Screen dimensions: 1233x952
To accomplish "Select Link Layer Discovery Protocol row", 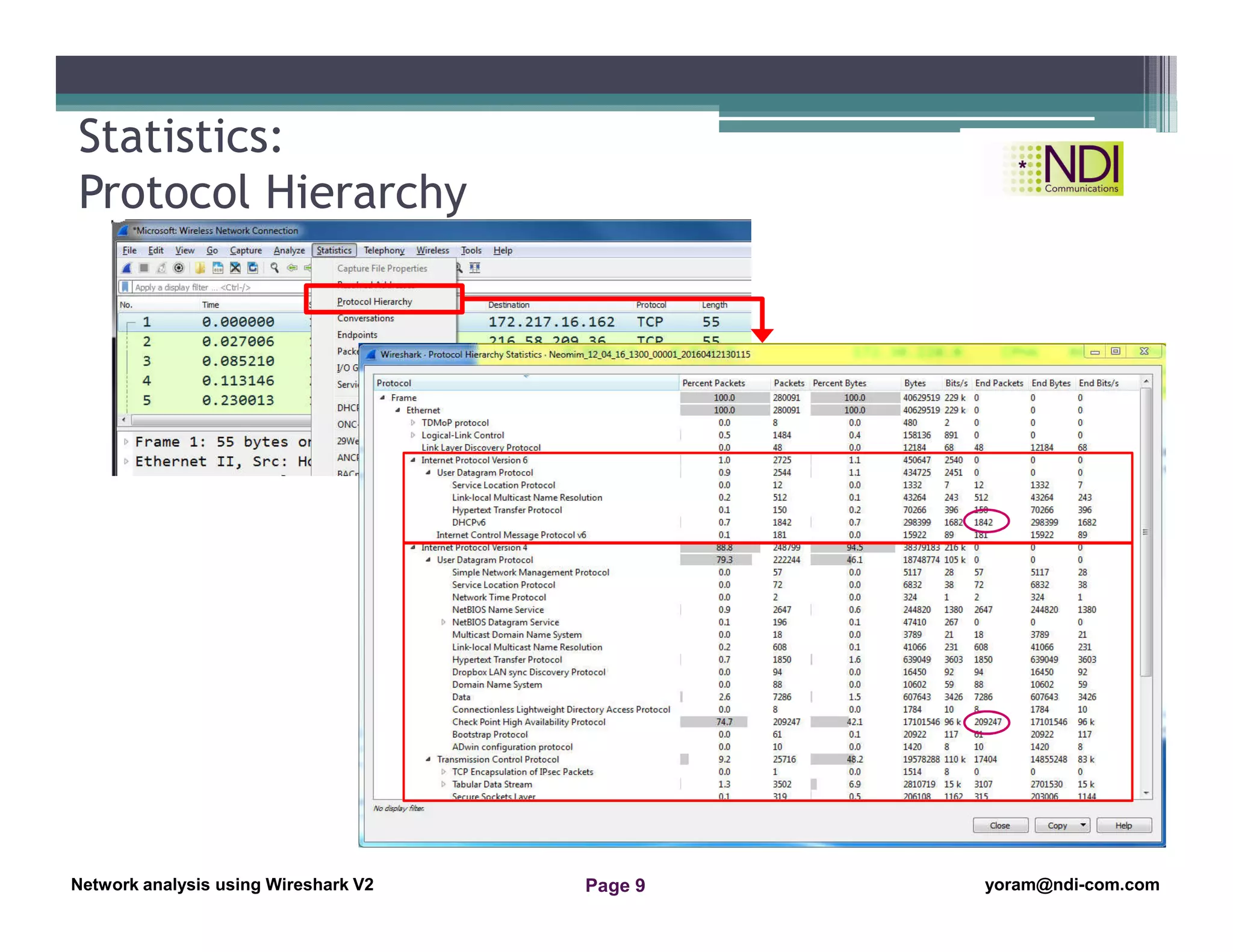I will pyautogui.click(x=756, y=448).
